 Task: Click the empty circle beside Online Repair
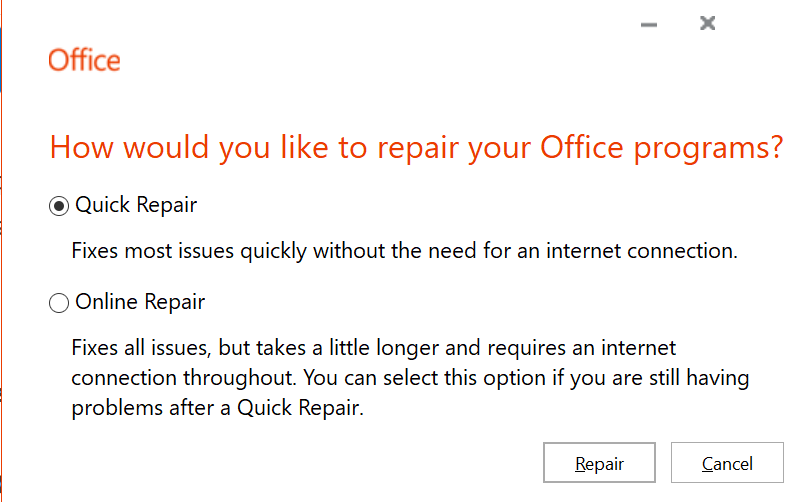click(x=60, y=303)
